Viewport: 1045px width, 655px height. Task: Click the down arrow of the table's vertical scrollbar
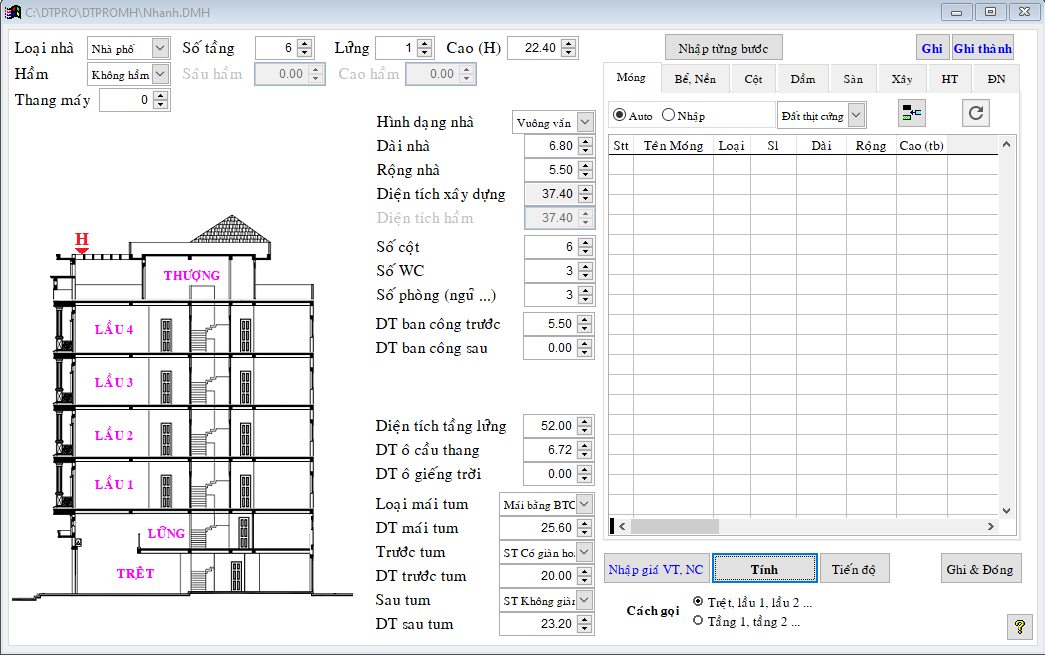point(1006,509)
